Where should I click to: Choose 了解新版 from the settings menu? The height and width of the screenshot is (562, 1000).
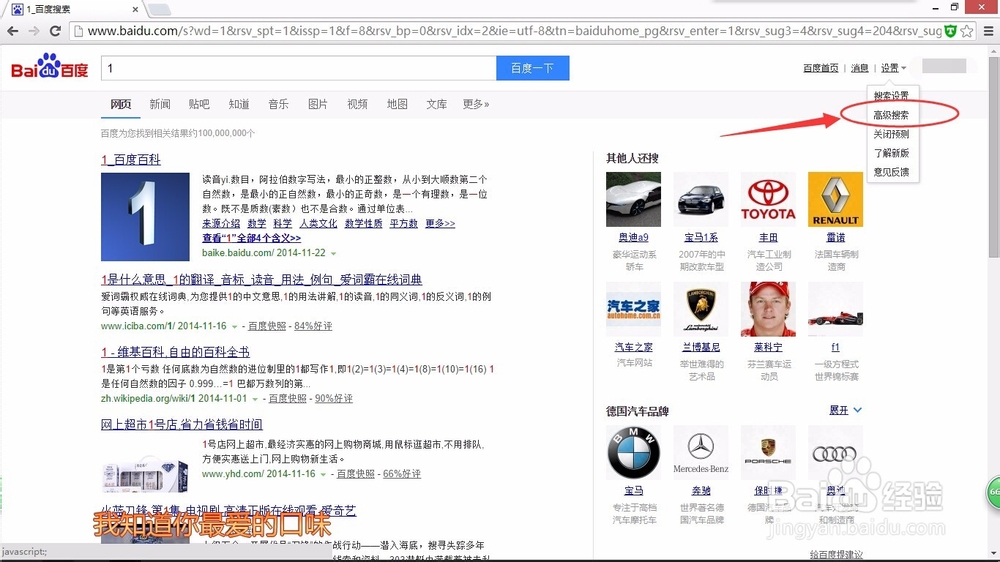pyautogui.click(x=891, y=153)
